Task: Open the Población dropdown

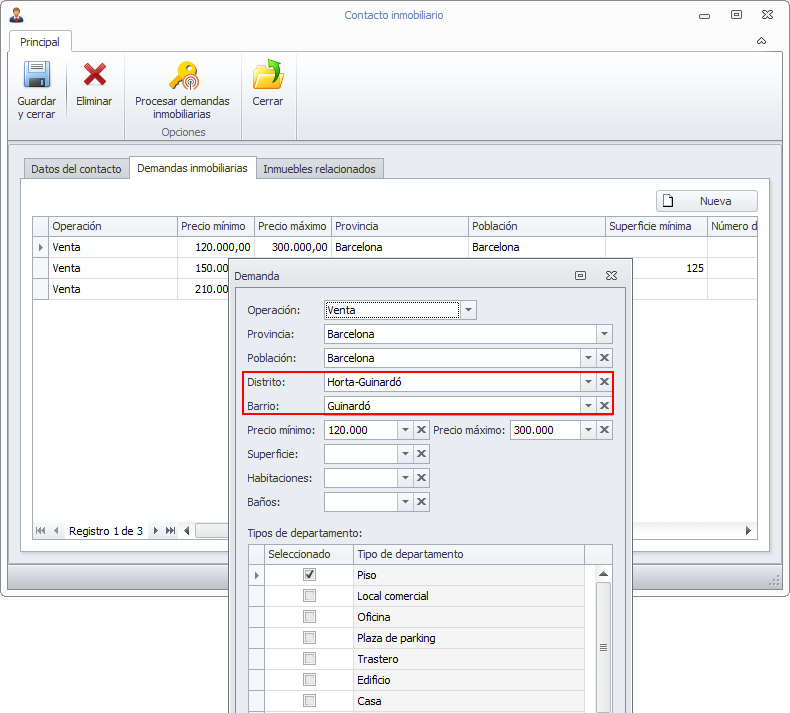Action: 588,358
